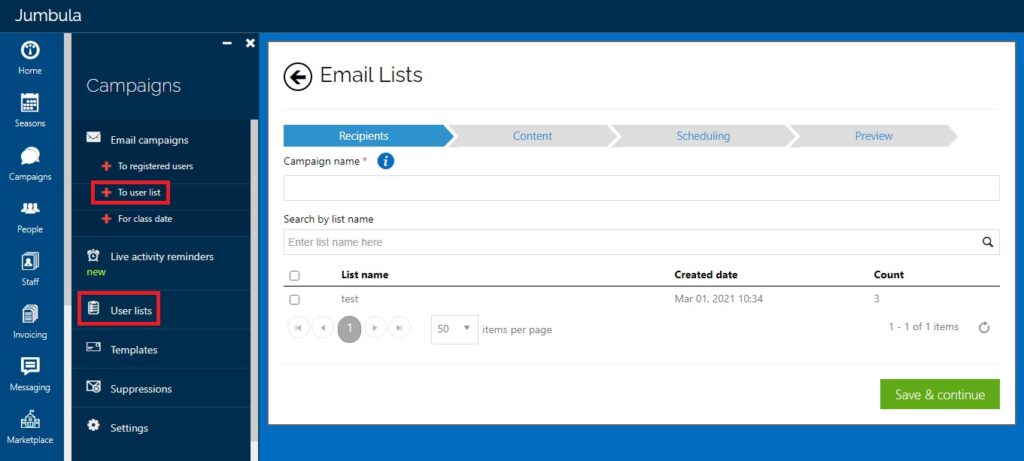Sort by Count column header
Viewport: 1024px width, 461px height.
[889, 275]
